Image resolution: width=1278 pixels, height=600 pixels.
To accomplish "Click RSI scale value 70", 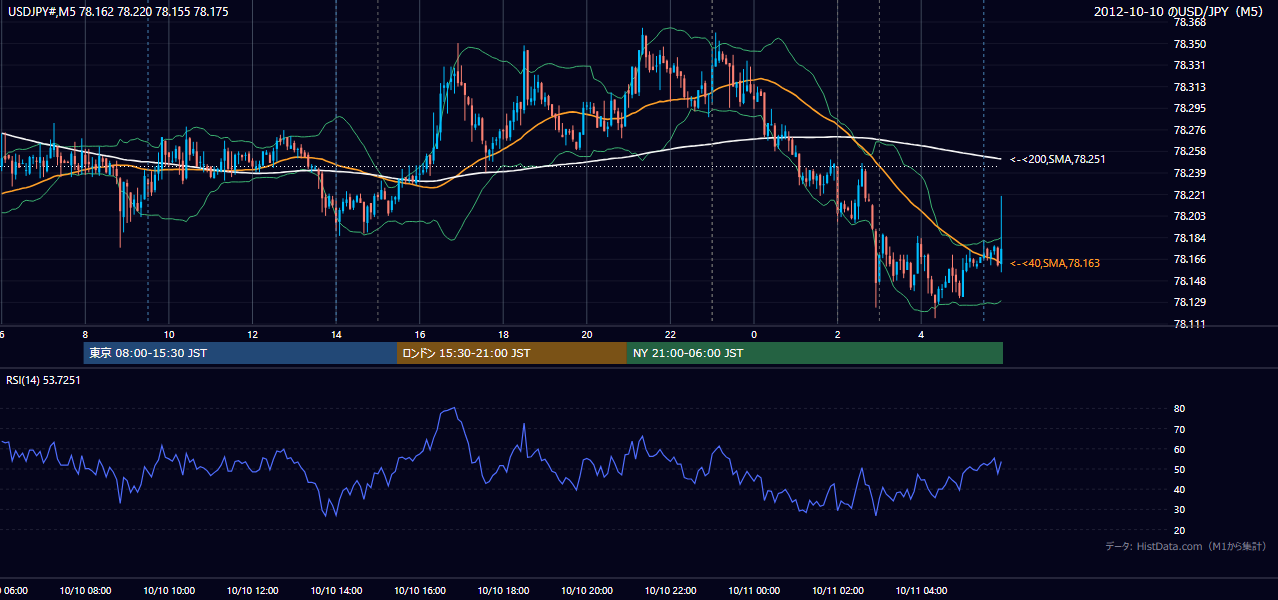I will pos(1179,429).
